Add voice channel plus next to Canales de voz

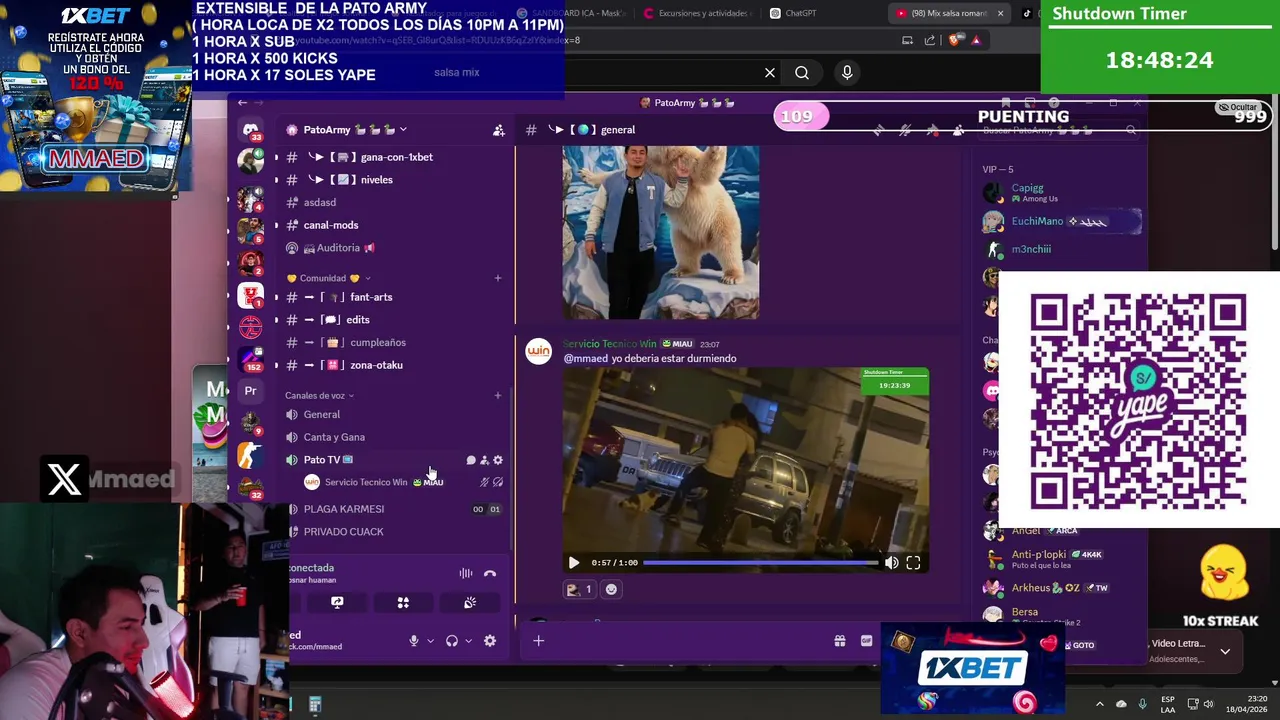[498, 396]
